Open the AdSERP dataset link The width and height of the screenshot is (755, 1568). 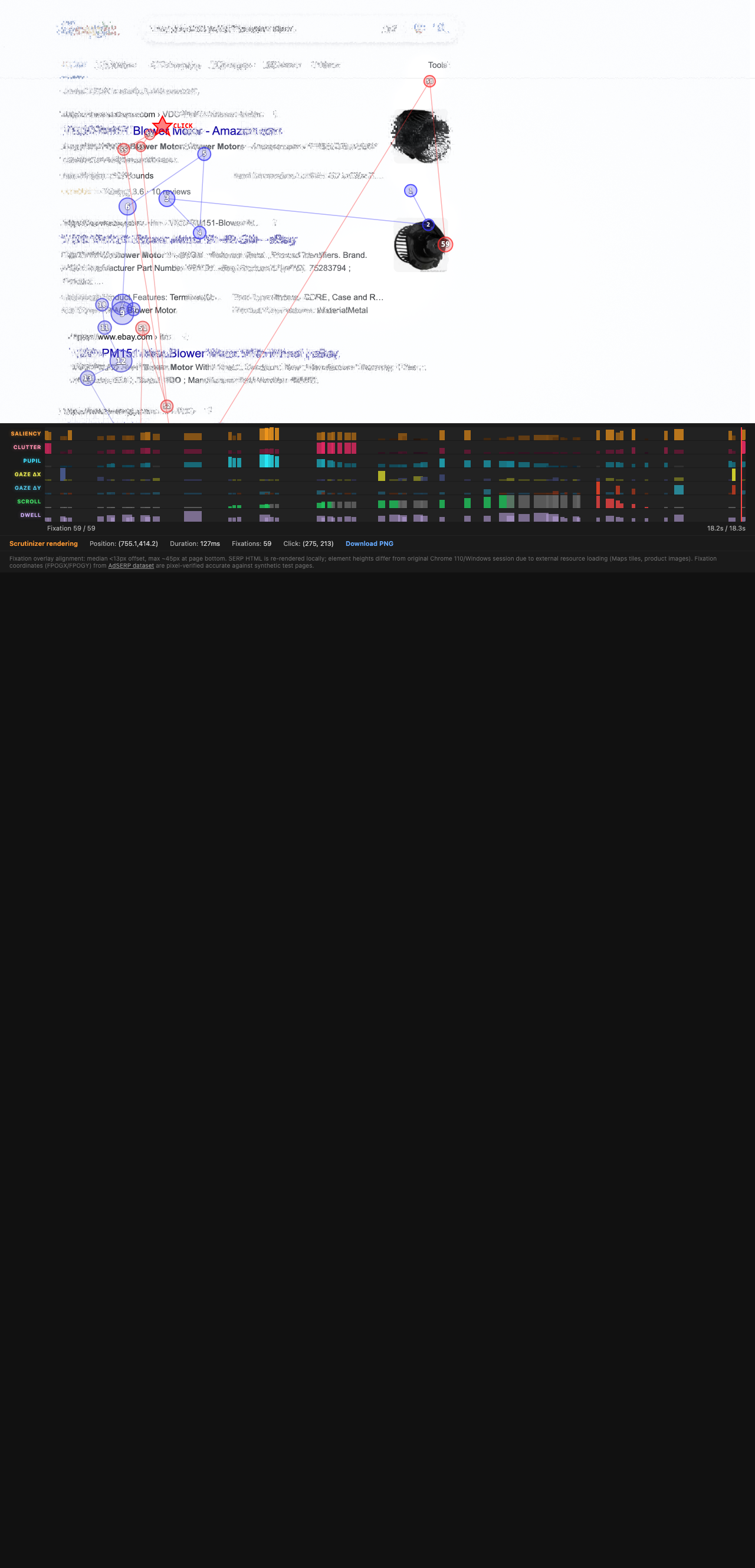pyautogui.click(x=131, y=565)
